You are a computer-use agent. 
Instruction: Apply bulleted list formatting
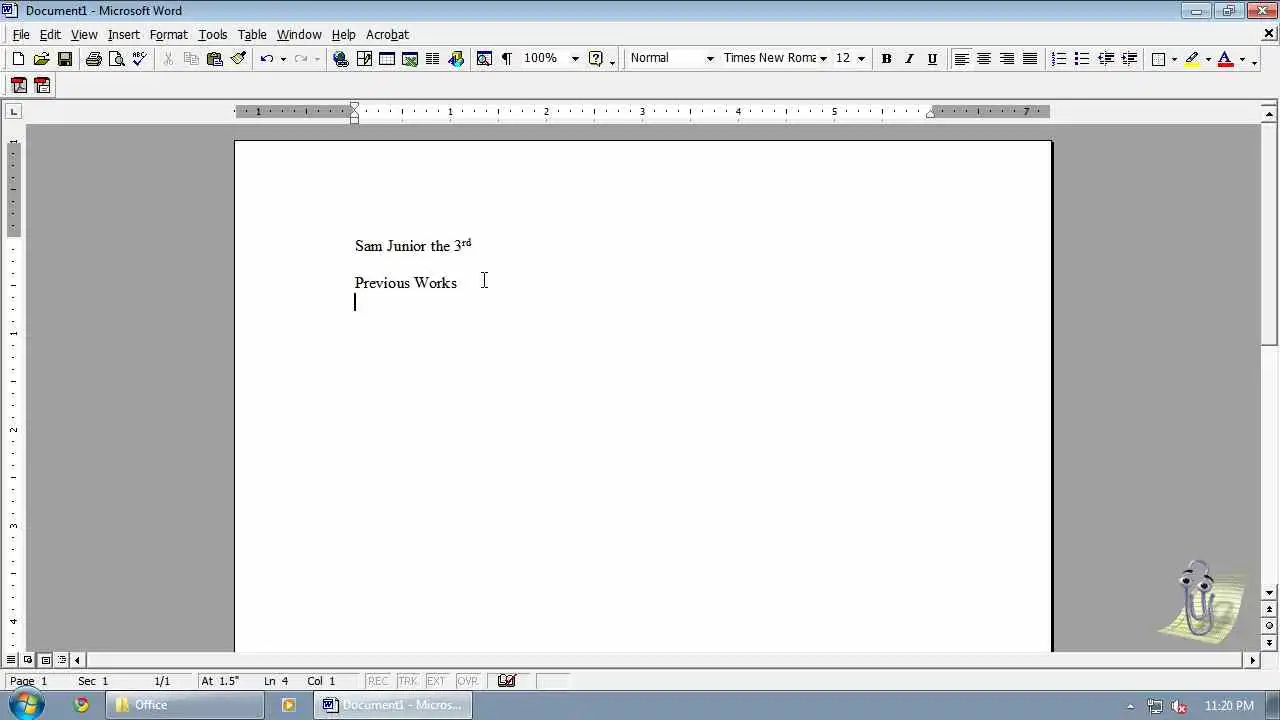coord(1082,59)
